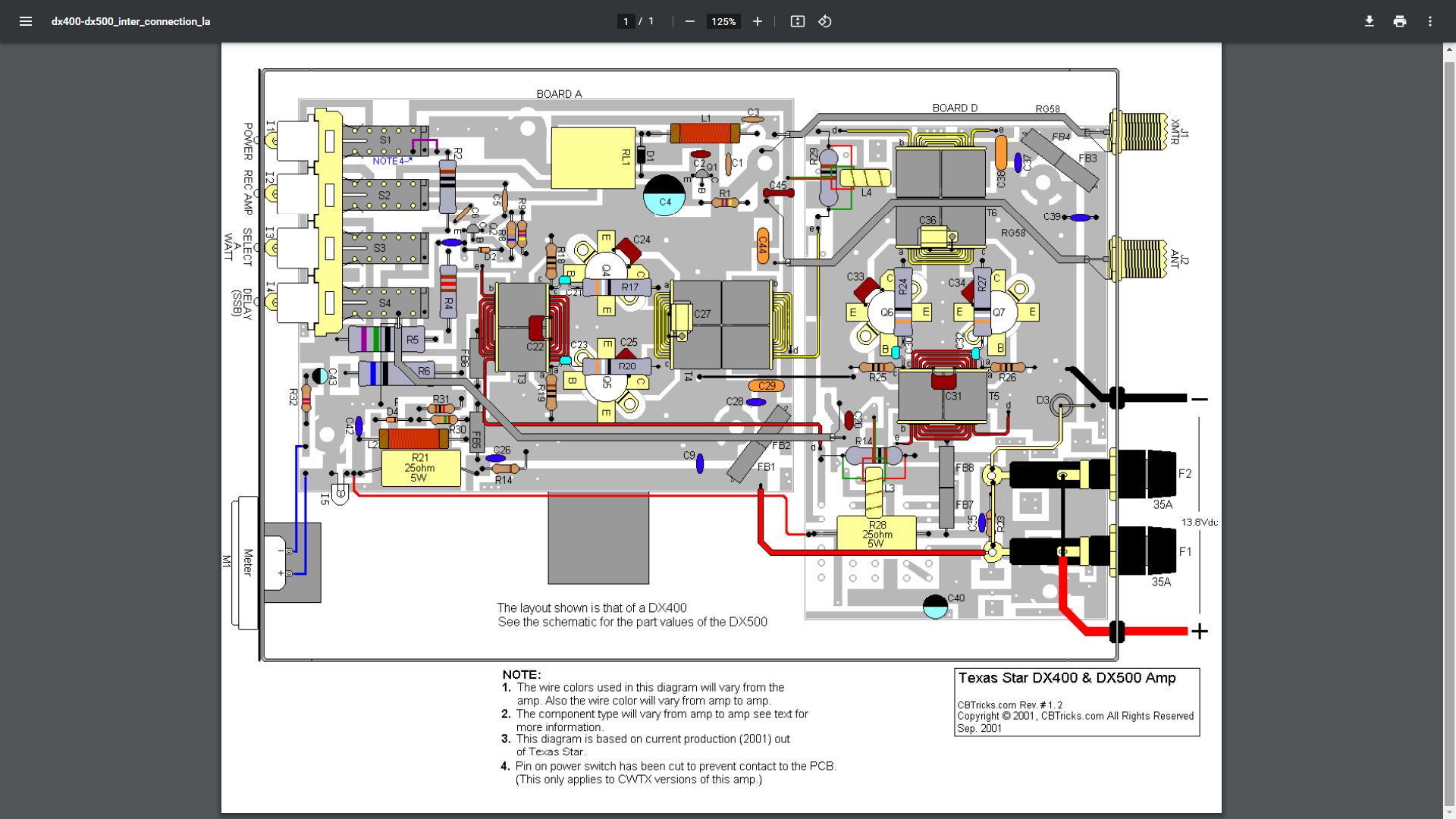Click the scrollbar up arrow
Screen dimensions: 1456x819
pyautogui.click(x=1449, y=49)
